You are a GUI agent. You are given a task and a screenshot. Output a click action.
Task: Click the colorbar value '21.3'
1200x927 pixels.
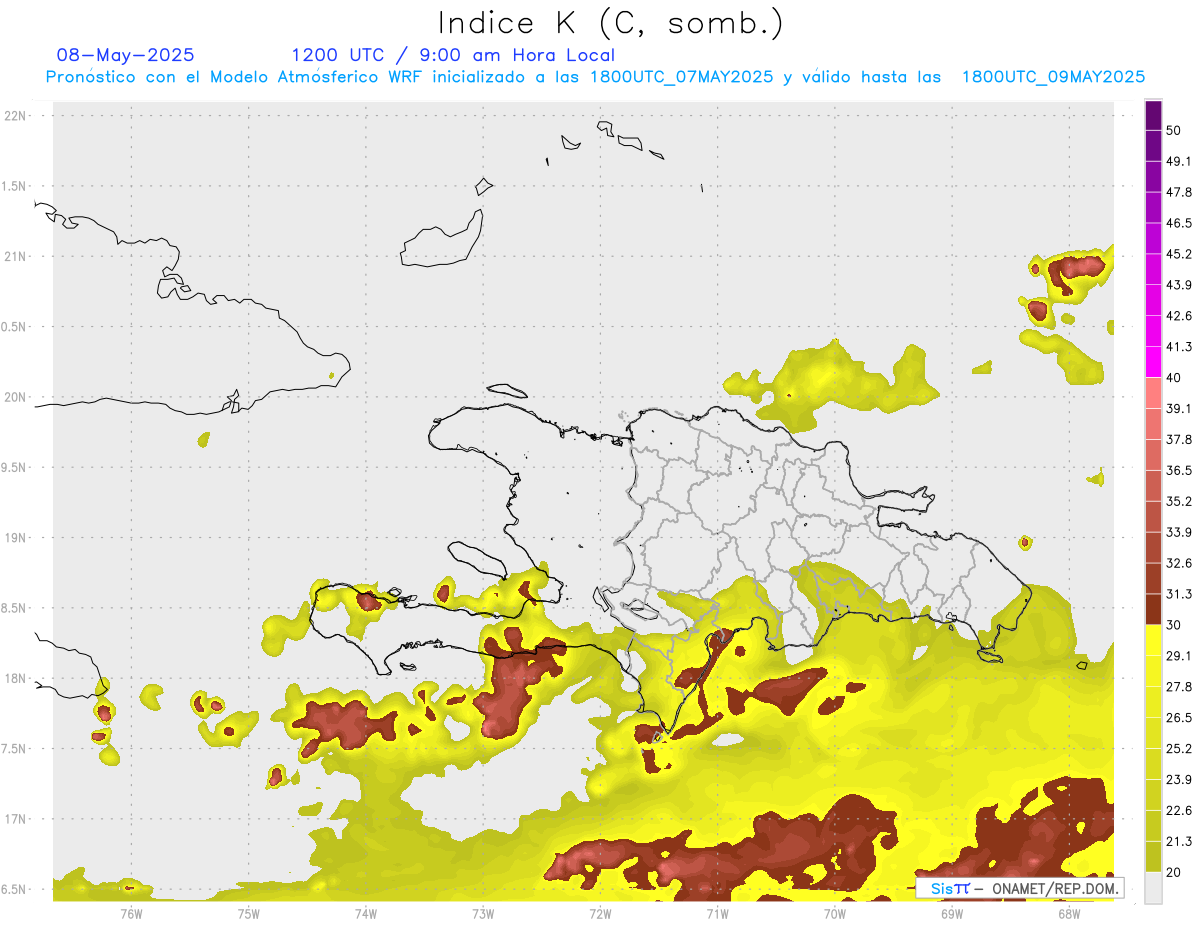click(1179, 842)
